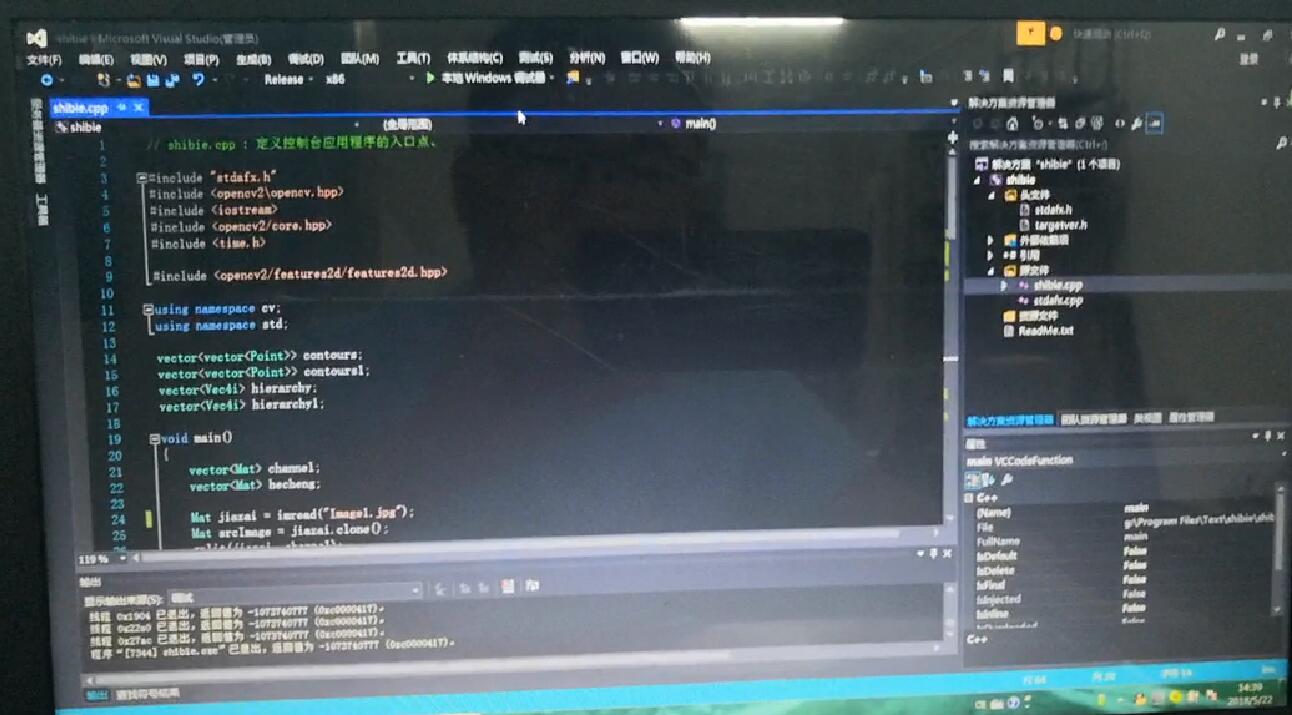
Task: Select stdafx.h in Solution Explorer
Action: click(1053, 211)
